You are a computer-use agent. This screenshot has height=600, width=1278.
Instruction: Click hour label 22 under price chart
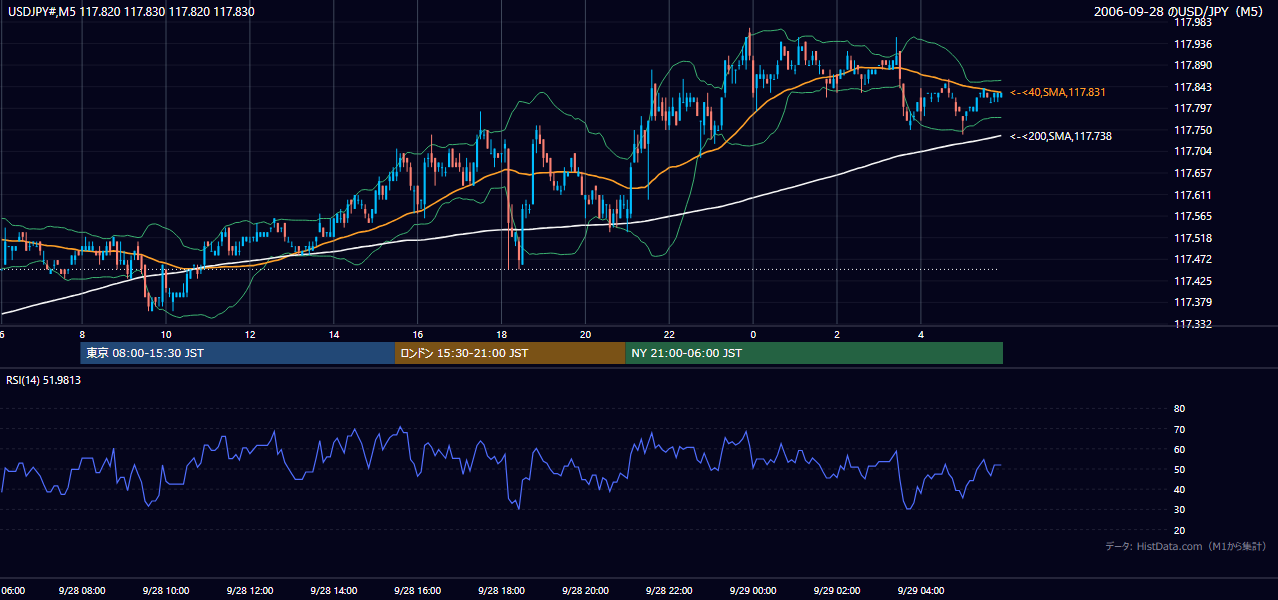(x=669, y=335)
